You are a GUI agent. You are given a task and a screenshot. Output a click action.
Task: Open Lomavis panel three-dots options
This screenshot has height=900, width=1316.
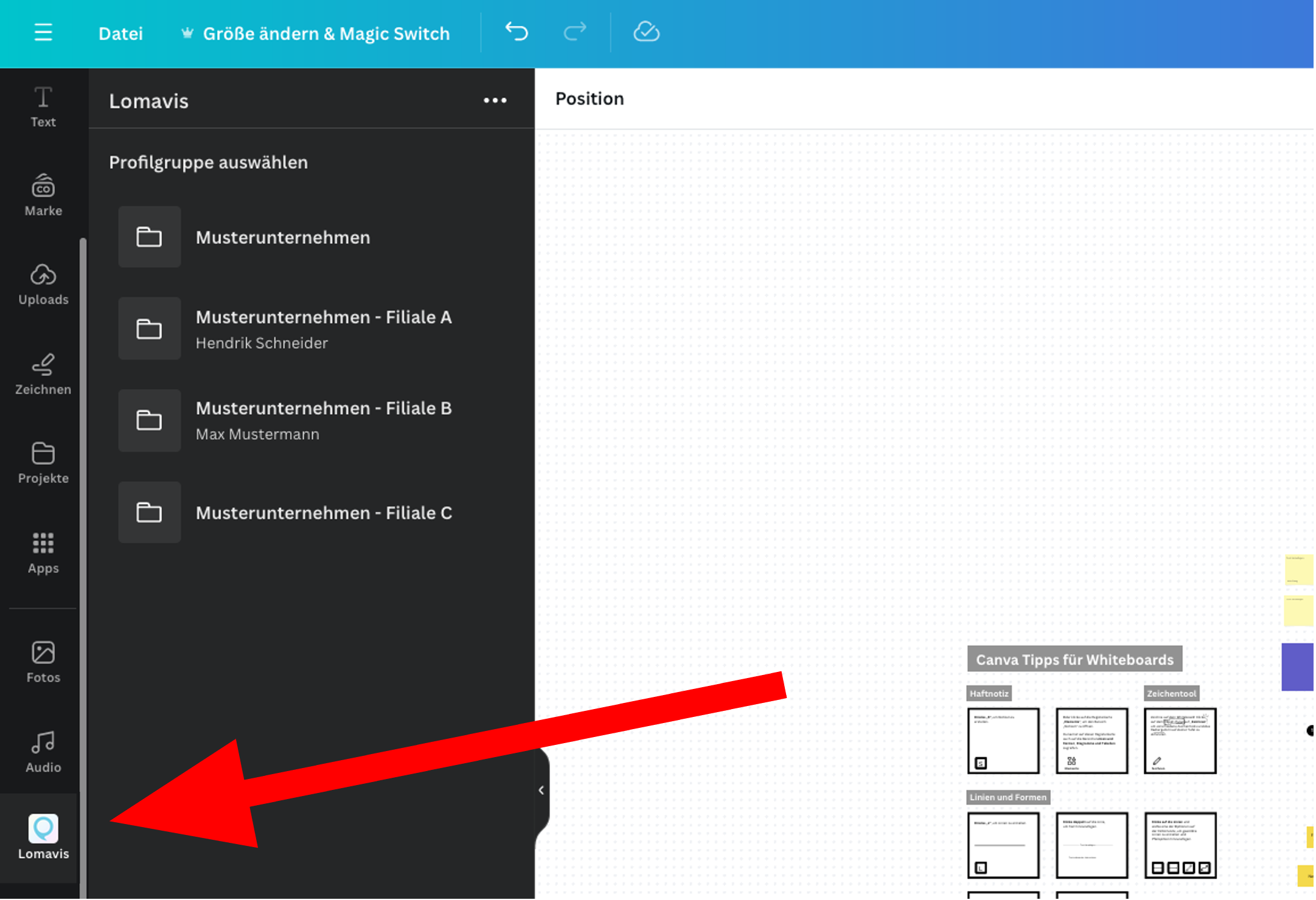[495, 100]
